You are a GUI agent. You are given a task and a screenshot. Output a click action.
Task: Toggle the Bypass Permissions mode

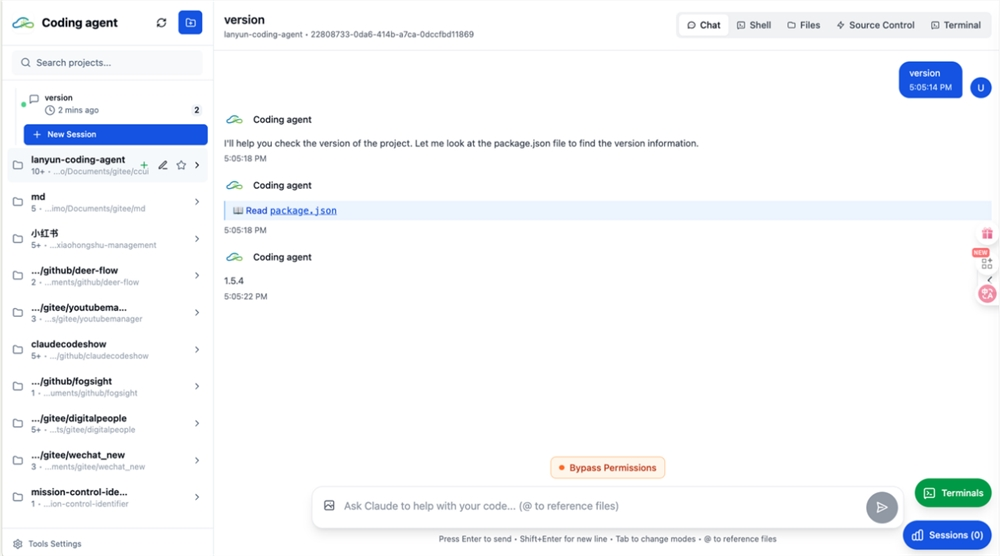608,467
